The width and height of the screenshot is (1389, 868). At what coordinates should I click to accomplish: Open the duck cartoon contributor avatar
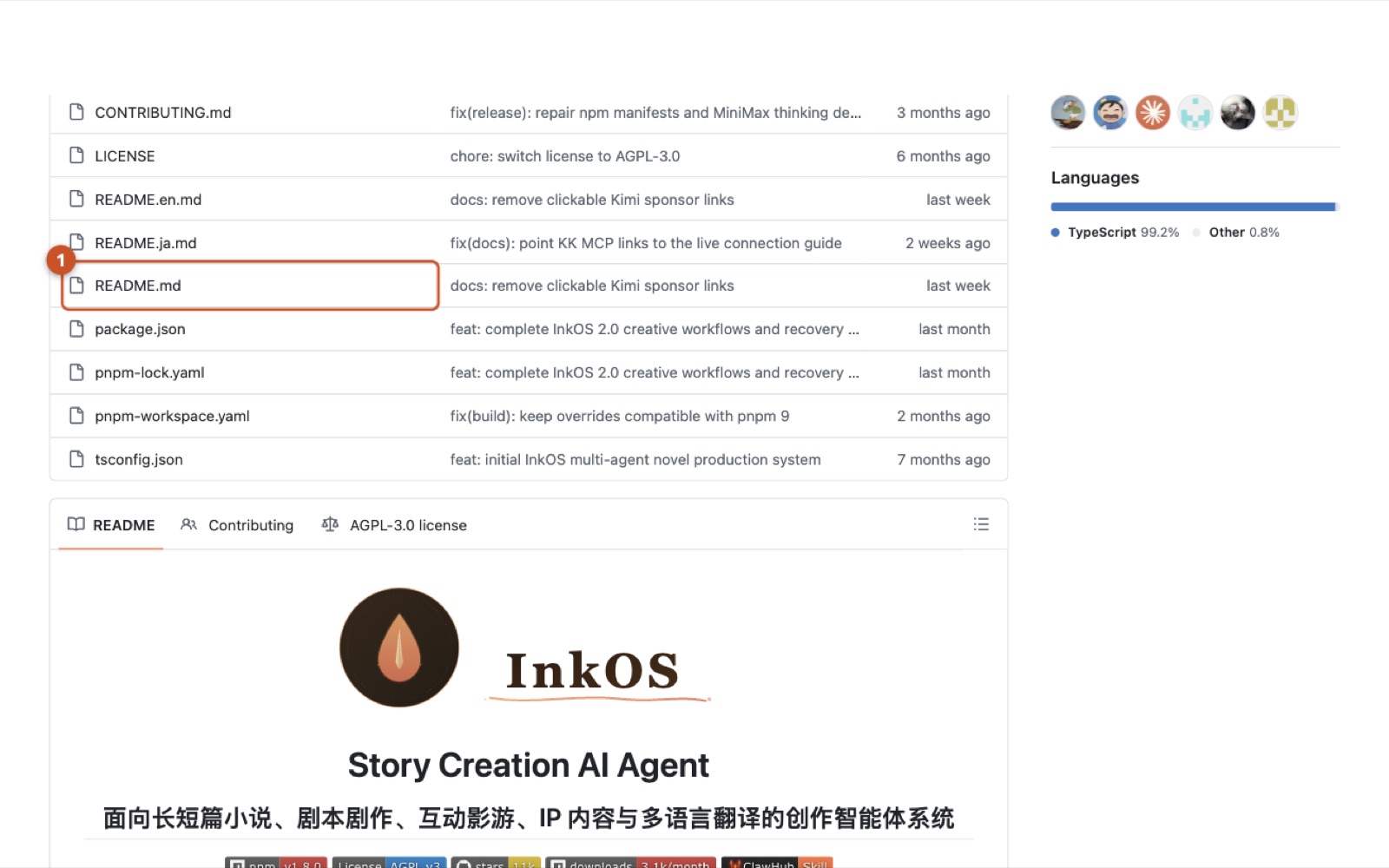(x=1068, y=113)
